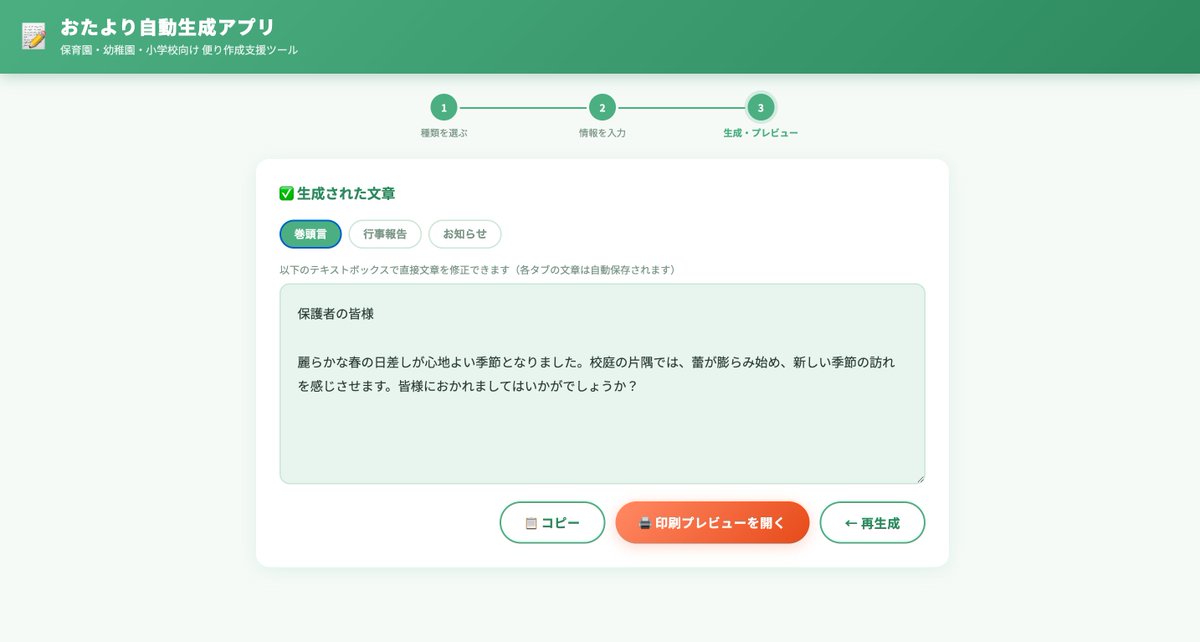Select step circle 1 in the progress indicator
Viewport: 1200px width, 642px height.
pyautogui.click(x=444, y=108)
